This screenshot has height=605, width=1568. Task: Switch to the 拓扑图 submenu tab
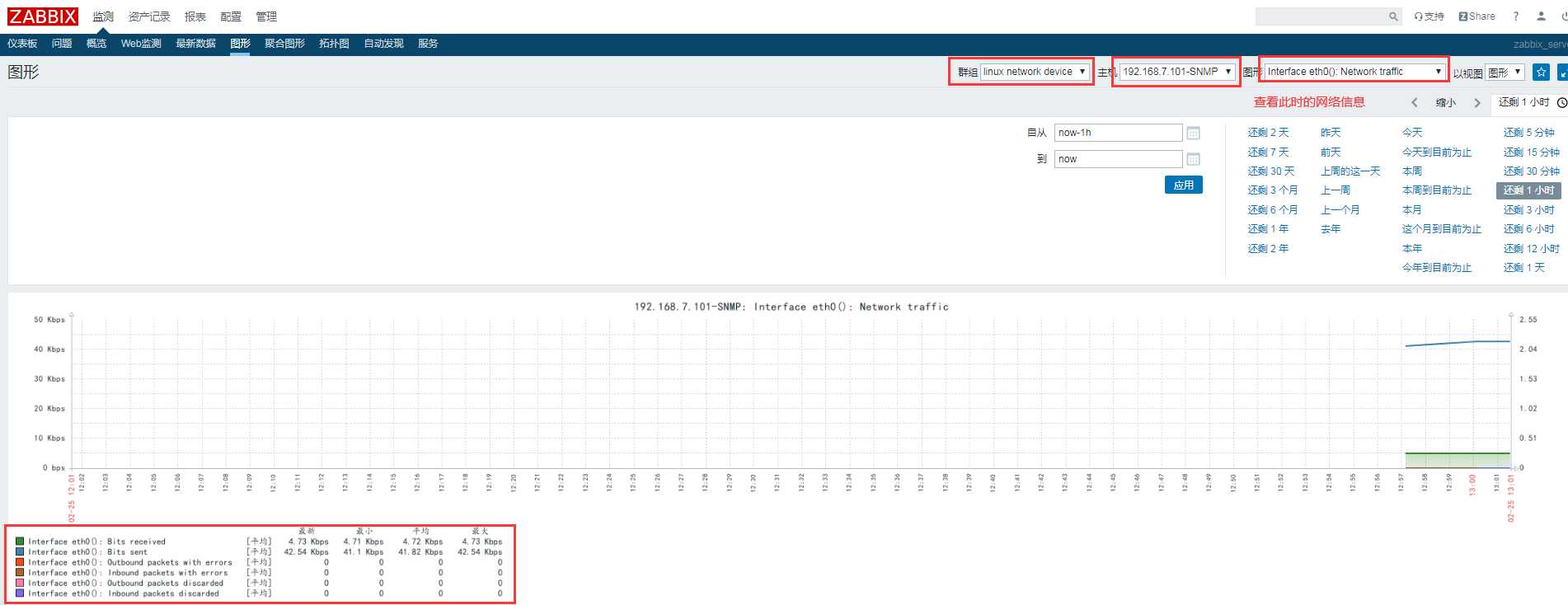334,44
